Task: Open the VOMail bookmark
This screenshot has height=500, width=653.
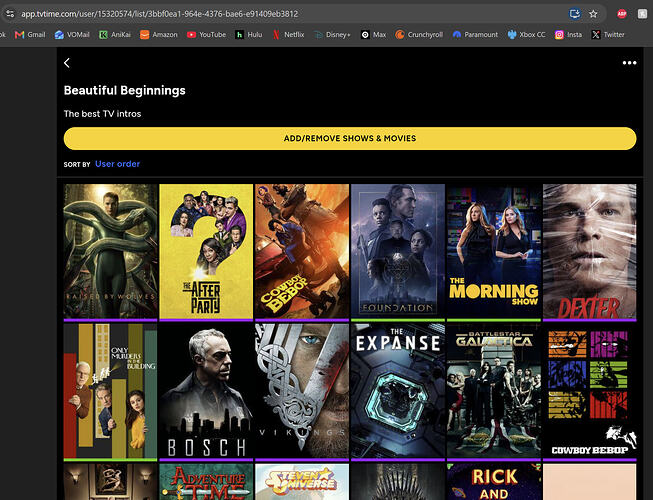Action: click(x=72, y=35)
